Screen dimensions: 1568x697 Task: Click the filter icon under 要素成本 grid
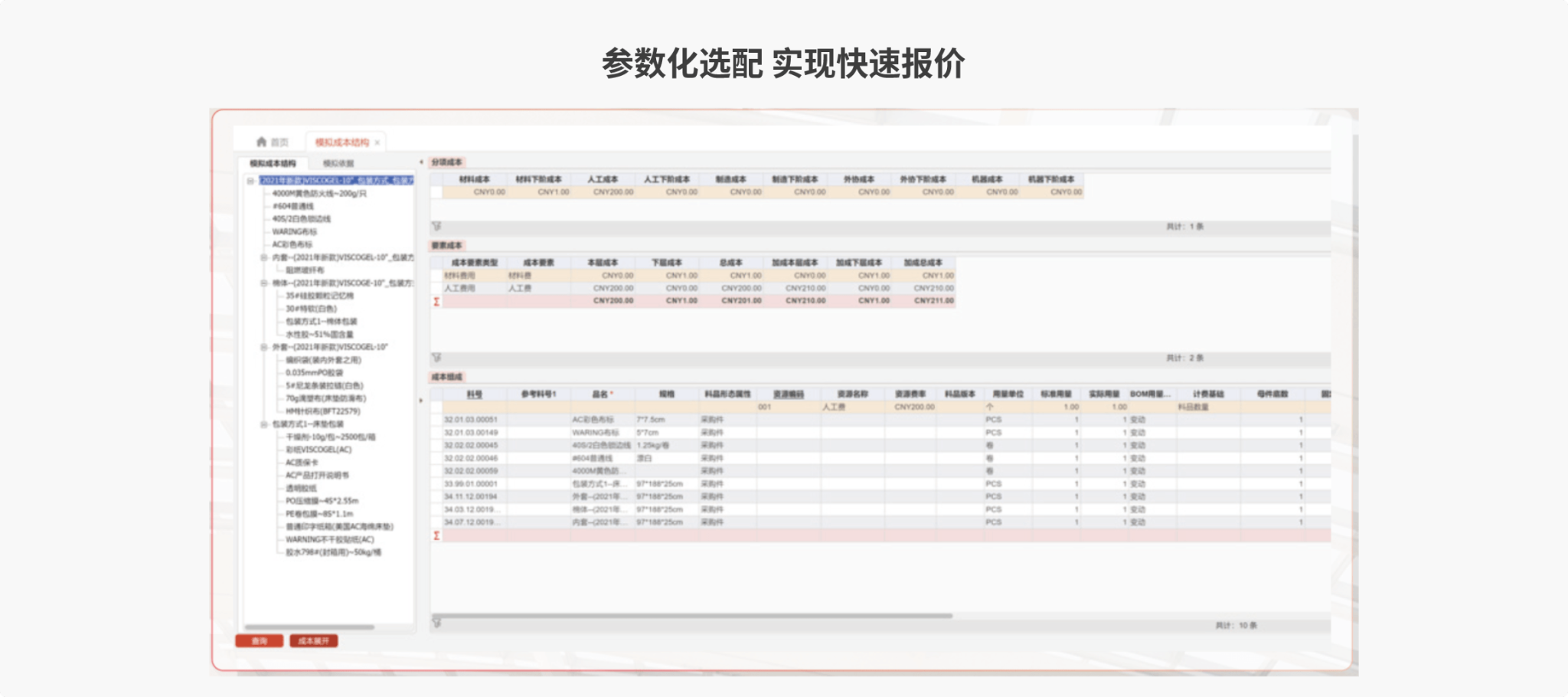pyautogui.click(x=436, y=358)
